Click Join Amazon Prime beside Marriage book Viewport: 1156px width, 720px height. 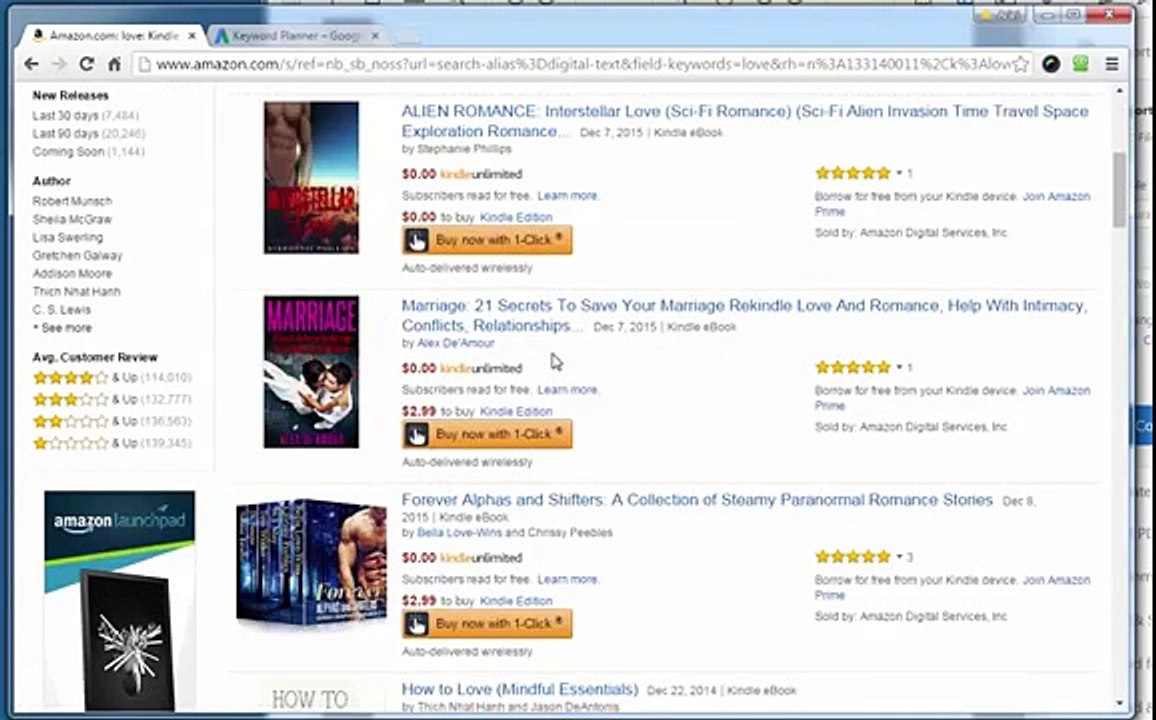[x=1056, y=391]
